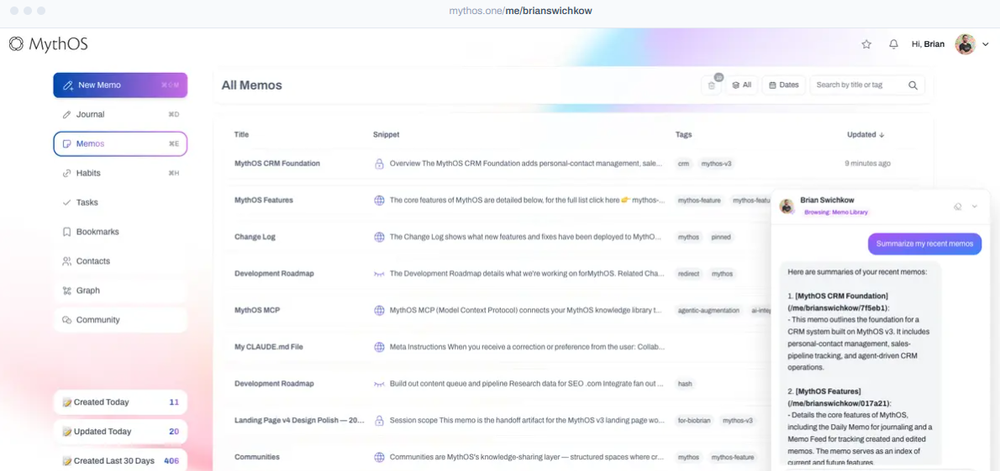The width and height of the screenshot is (1000, 471).
Task: Click the globe icon on My CLAUDE.md File row
Action: [379, 347]
